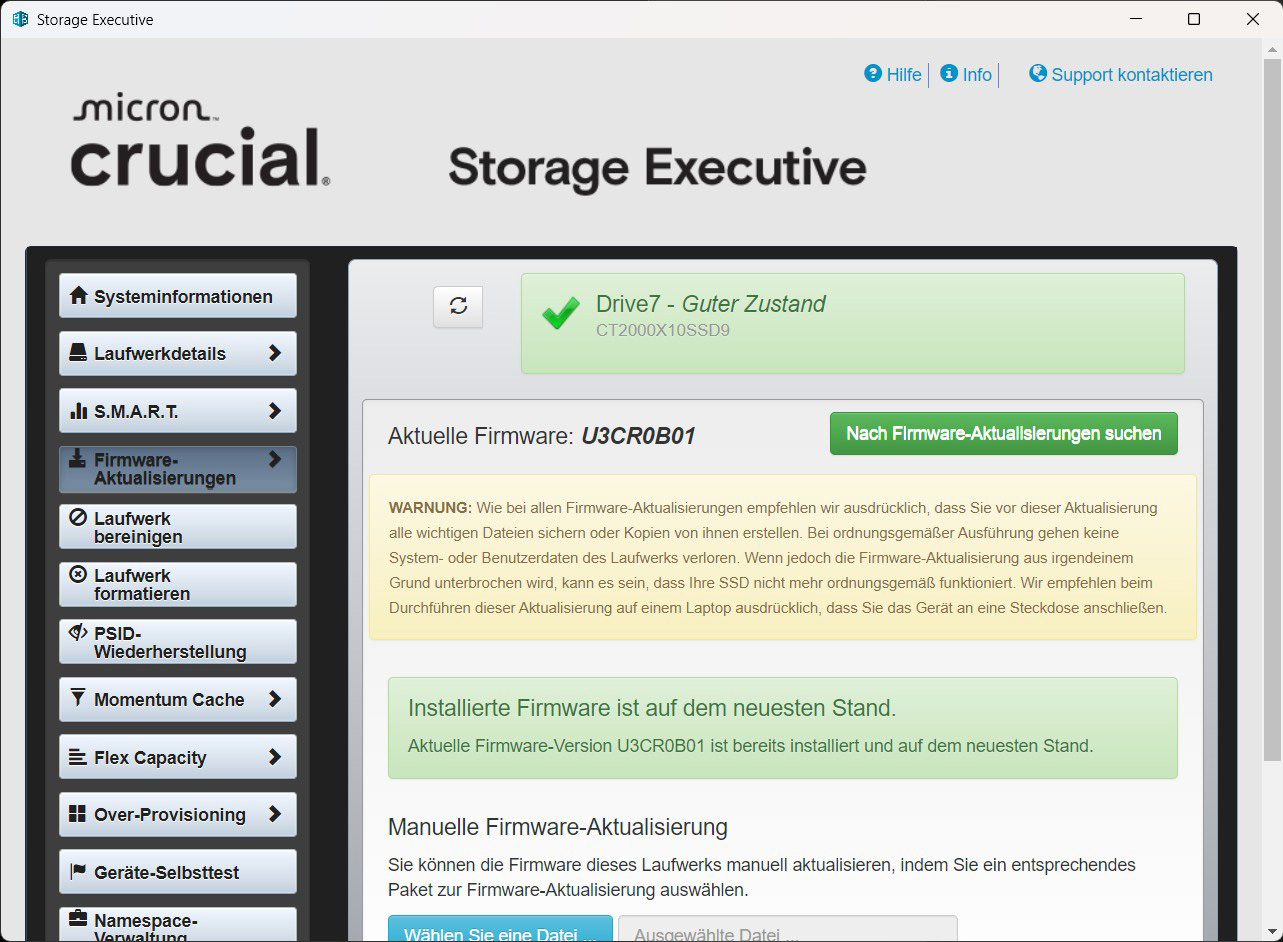Open the Firmware-Aktualisierungen menu item
Viewport: 1283px width, 942px height.
(x=165, y=469)
